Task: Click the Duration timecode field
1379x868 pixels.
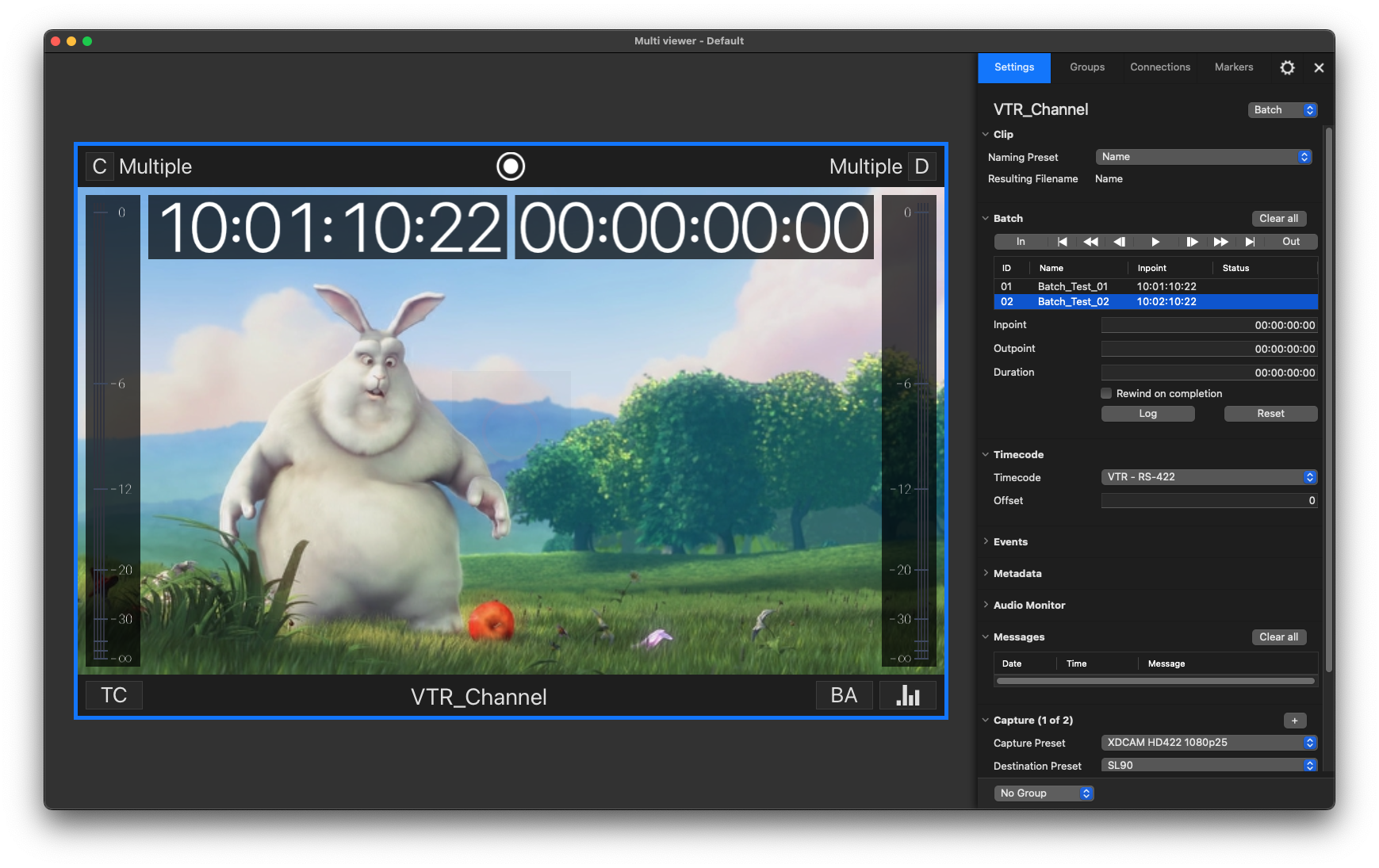Action: 1209,373
